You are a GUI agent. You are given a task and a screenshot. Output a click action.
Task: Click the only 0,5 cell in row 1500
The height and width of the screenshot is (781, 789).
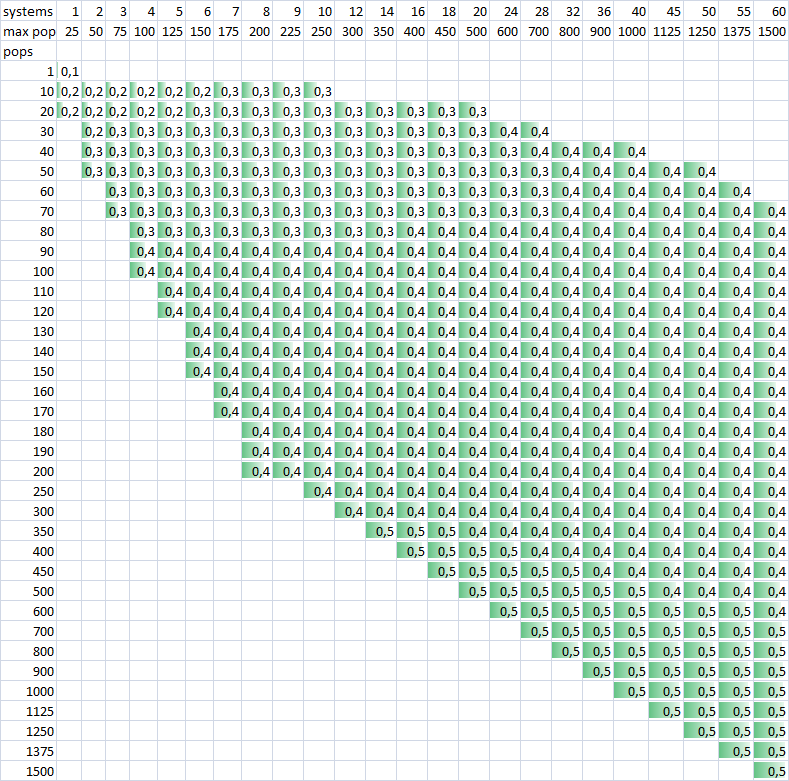(x=771, y=771)
